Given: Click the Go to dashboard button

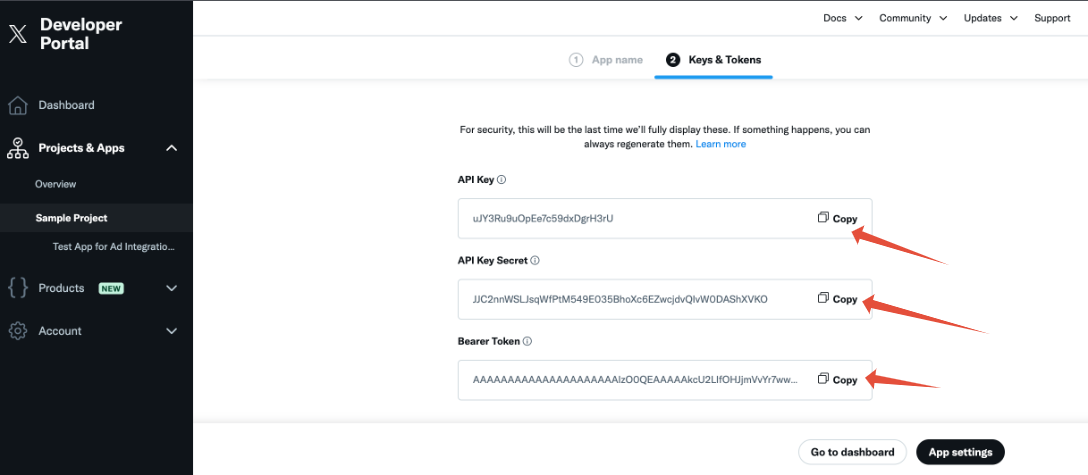Looking at the screenshot, I should (x=852, y=452).
